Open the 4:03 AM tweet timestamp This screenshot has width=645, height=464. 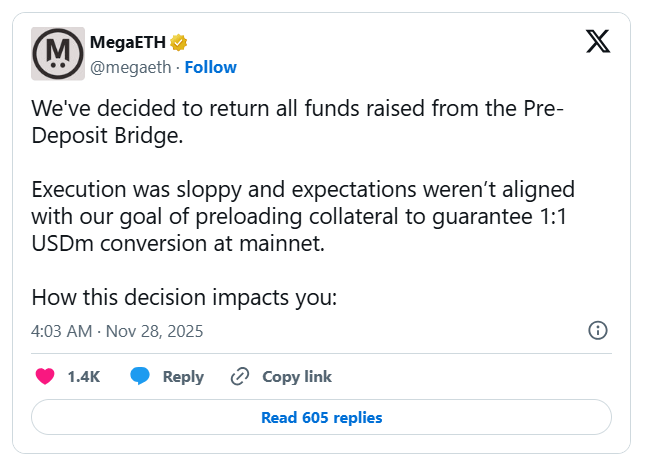(63, 330)
